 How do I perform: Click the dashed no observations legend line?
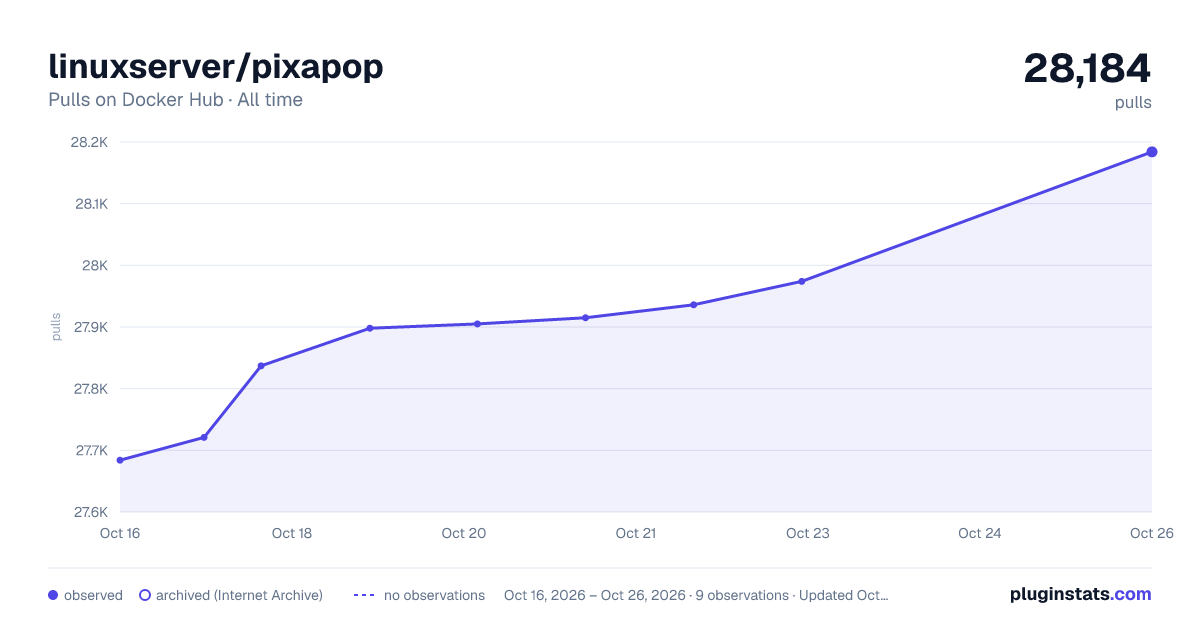tap(364, 595)
